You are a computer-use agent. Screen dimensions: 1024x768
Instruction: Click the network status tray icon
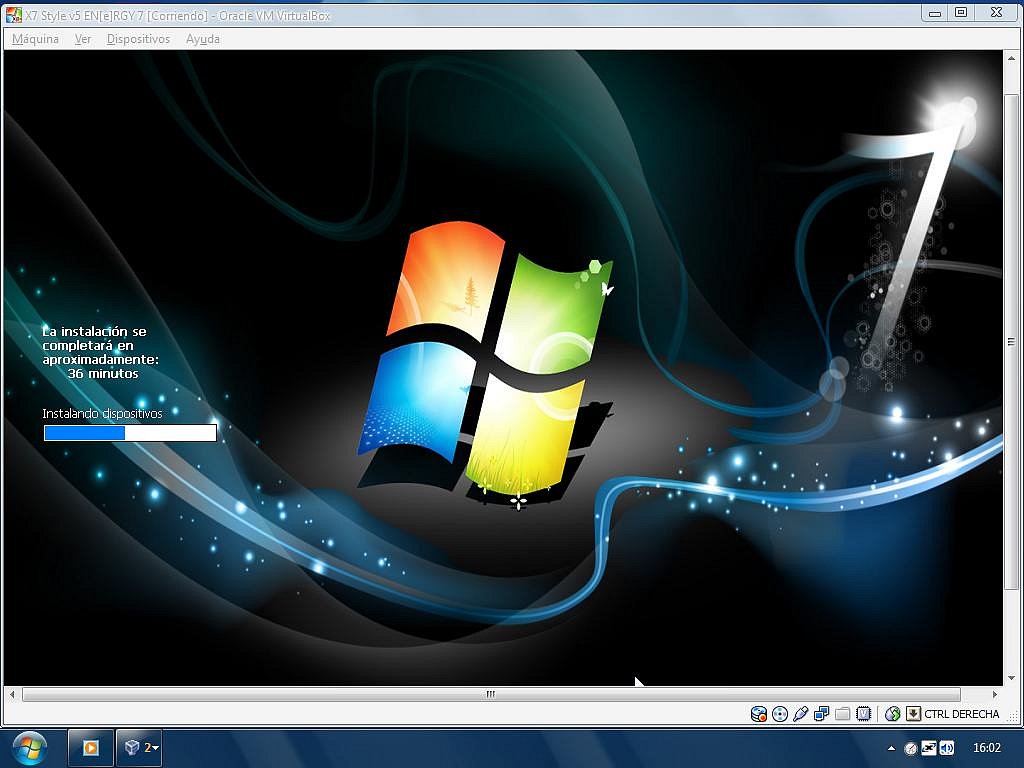(929, 748)
